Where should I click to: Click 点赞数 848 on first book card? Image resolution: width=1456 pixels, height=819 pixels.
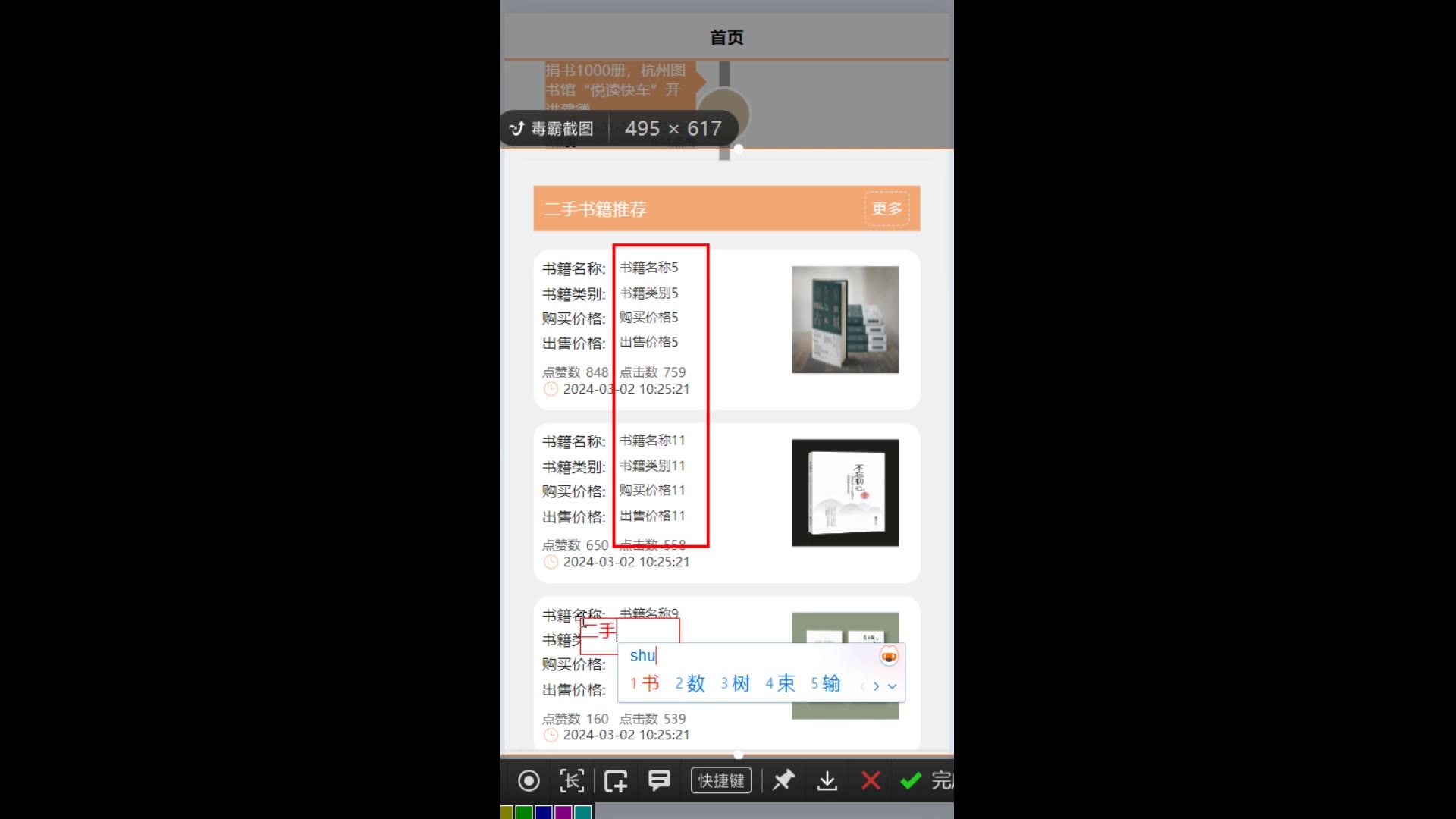click(x=576, y=372)
